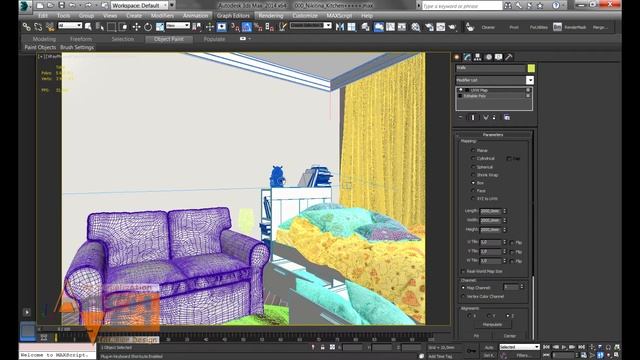Select the Face mapping radio button
Image resolution: width=640 pixels, height=360 pixels.
pyautogui.click(x=473, y=191)
